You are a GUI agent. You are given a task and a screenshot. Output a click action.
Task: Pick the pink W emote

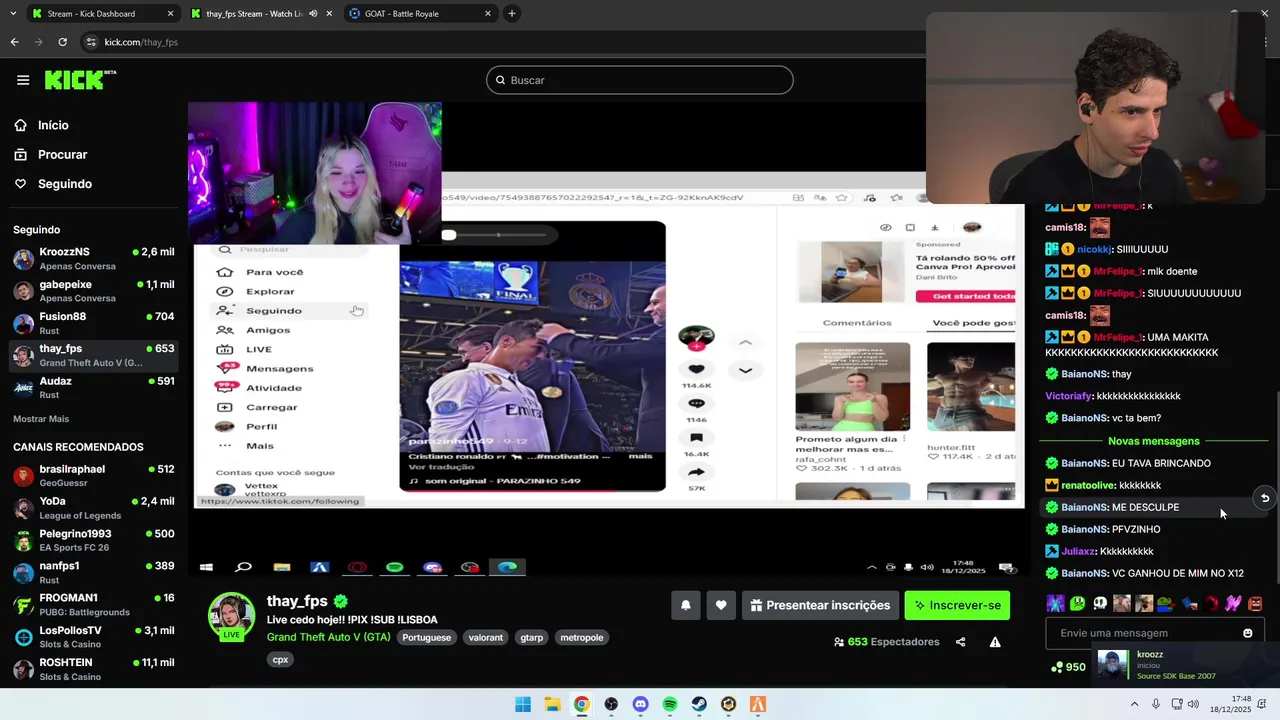click(1233, 603)
